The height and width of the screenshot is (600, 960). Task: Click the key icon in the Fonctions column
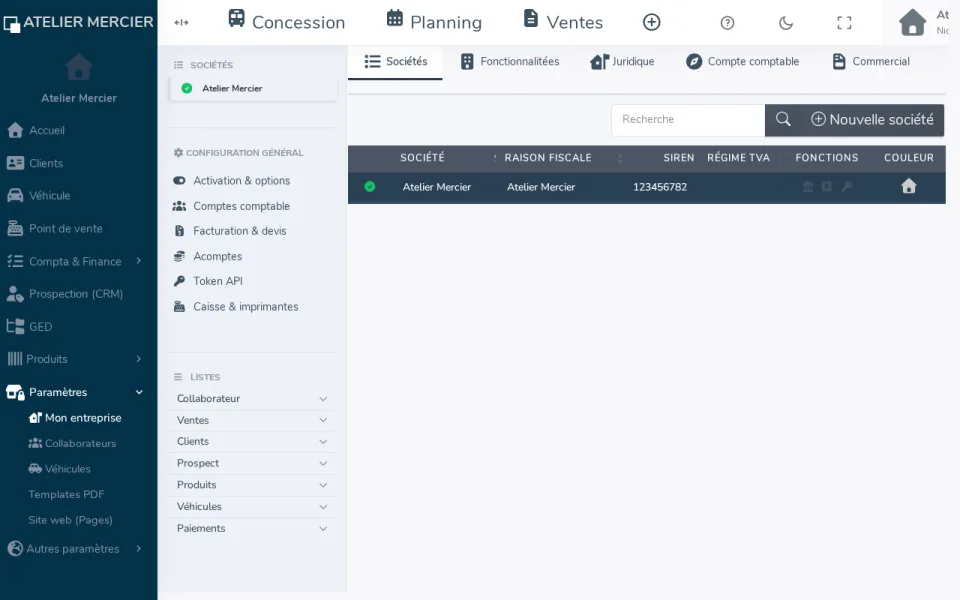tap(847, 187)
